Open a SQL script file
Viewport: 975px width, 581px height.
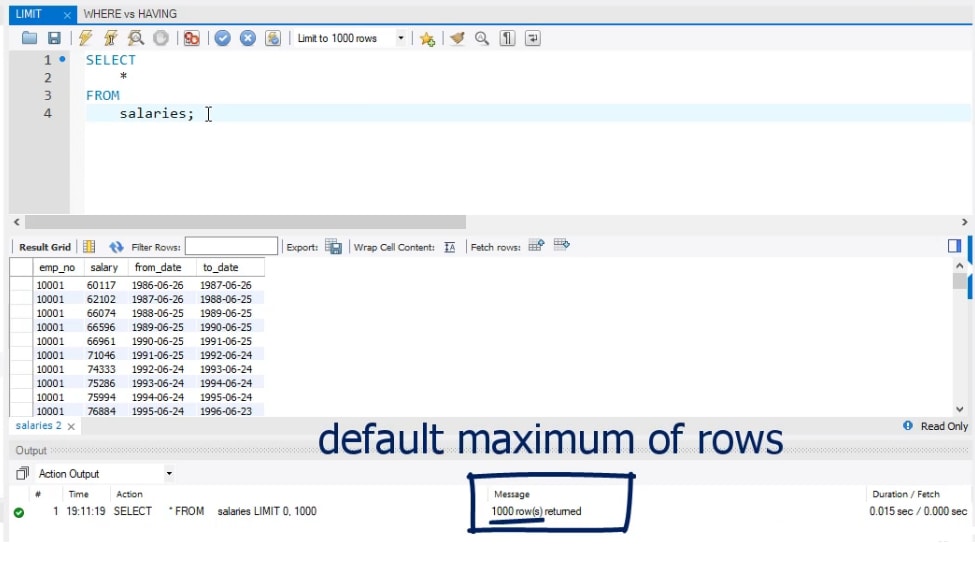coord(30,38)
